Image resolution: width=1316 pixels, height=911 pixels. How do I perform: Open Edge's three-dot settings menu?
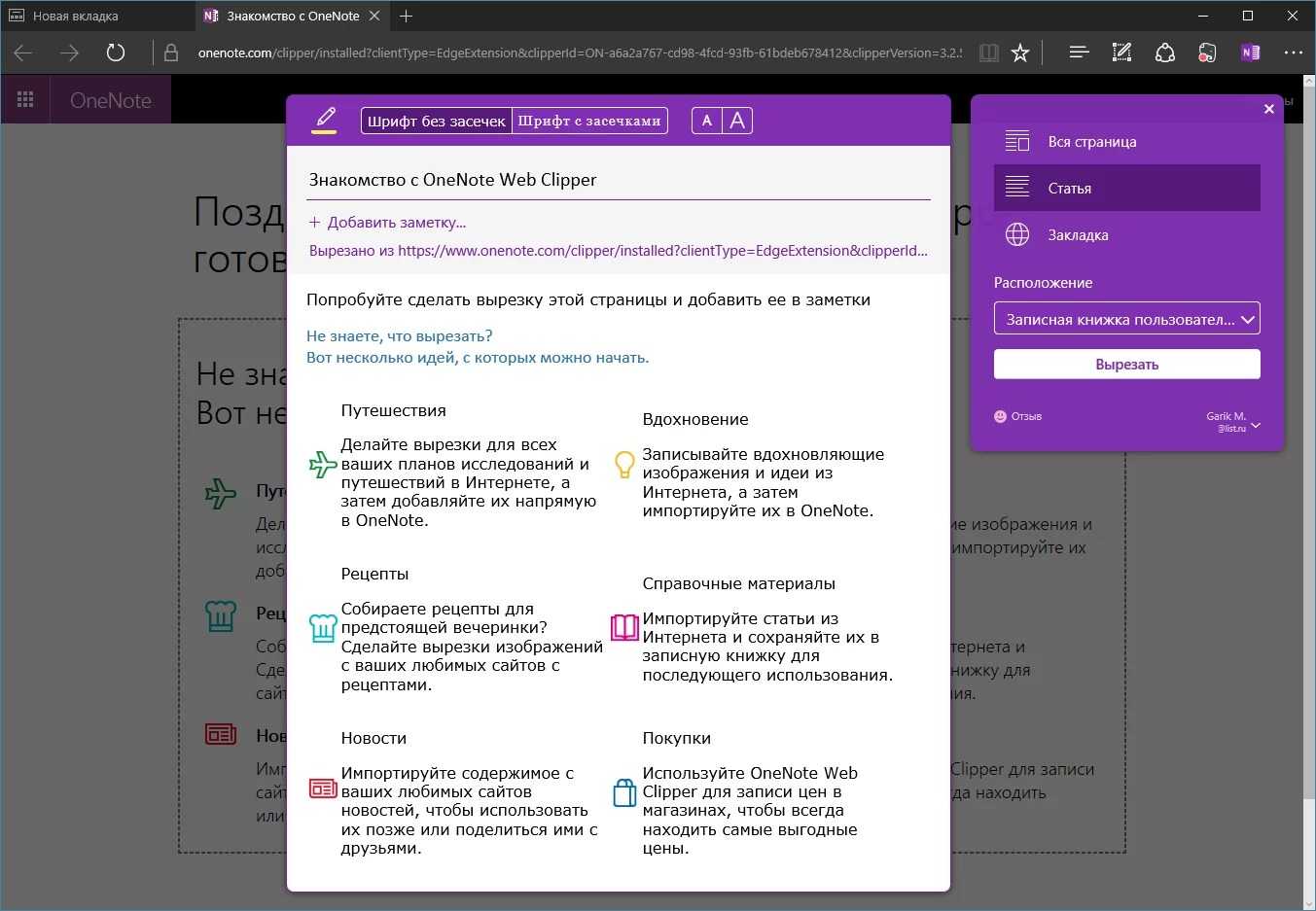(1293, 53)
